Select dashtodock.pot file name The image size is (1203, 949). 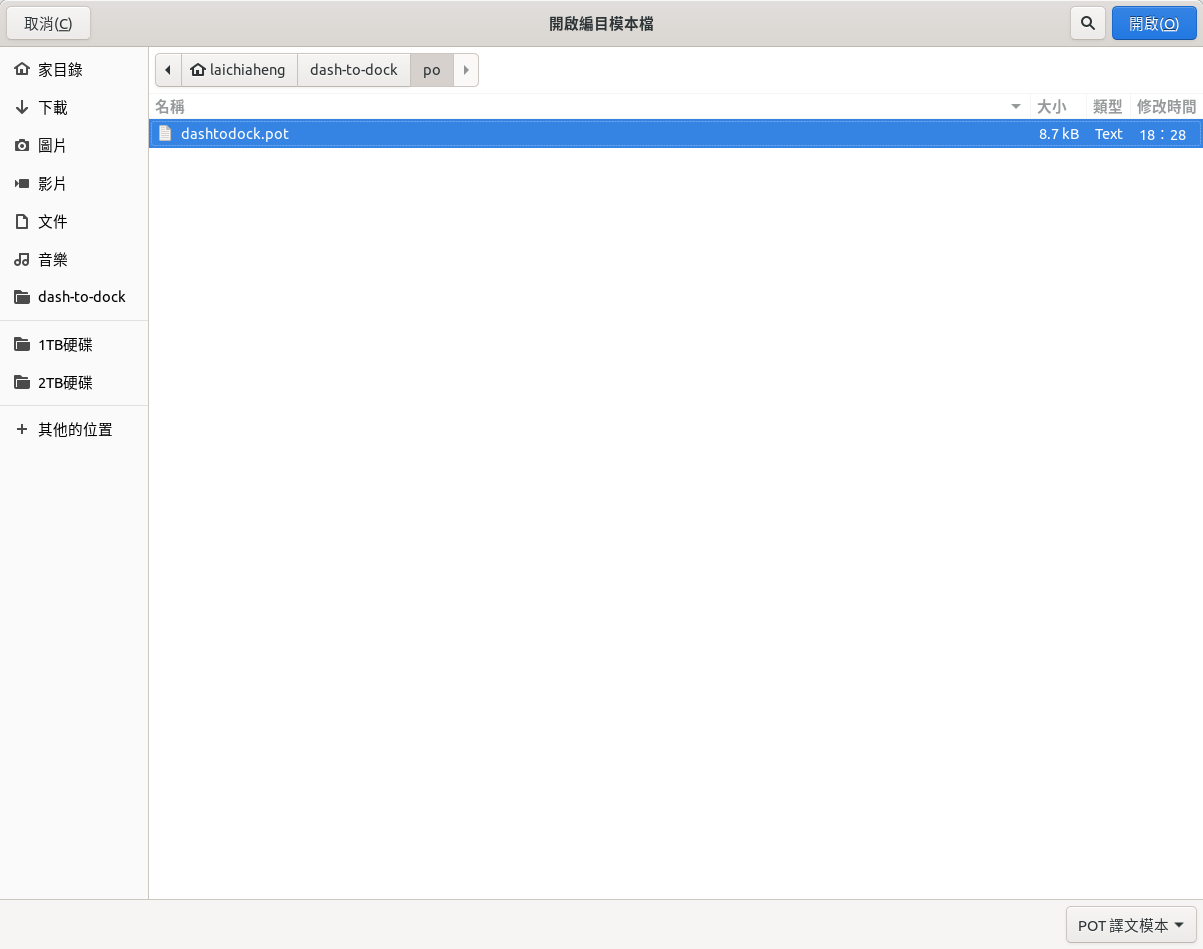pyautogui.click(x=235, y=134)
